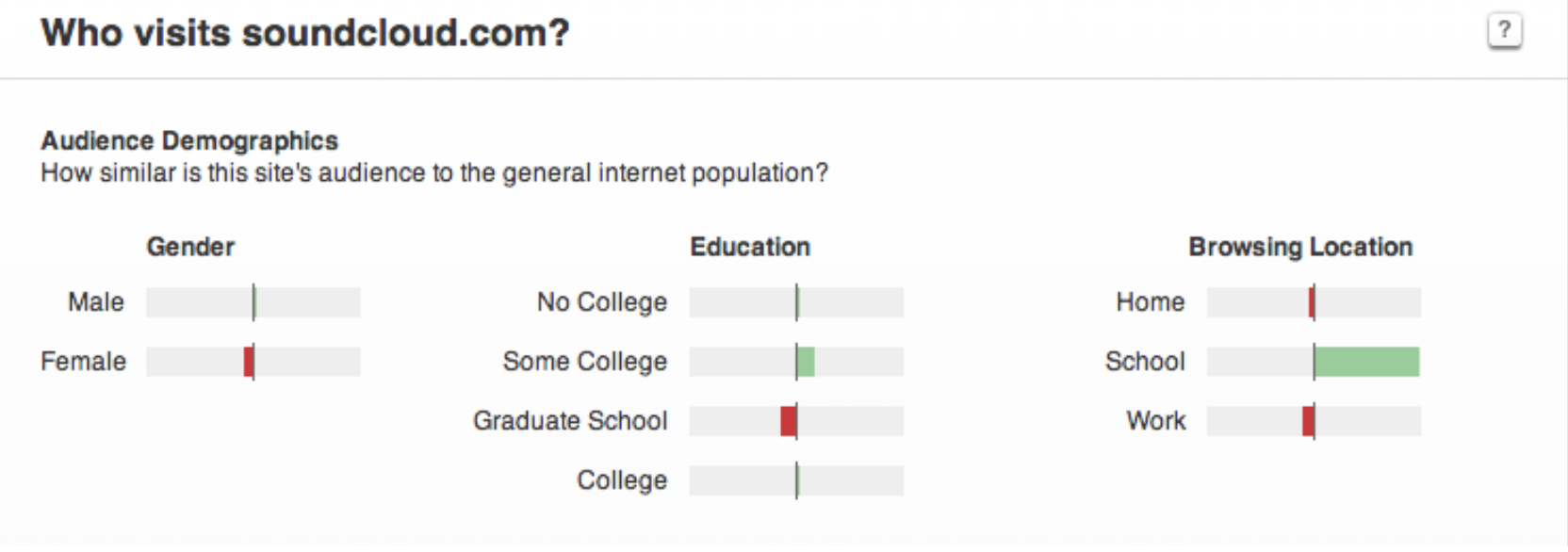Click the Education column heading
Image resolution: width=1568 pixels, height=552 pixels.
750,247
